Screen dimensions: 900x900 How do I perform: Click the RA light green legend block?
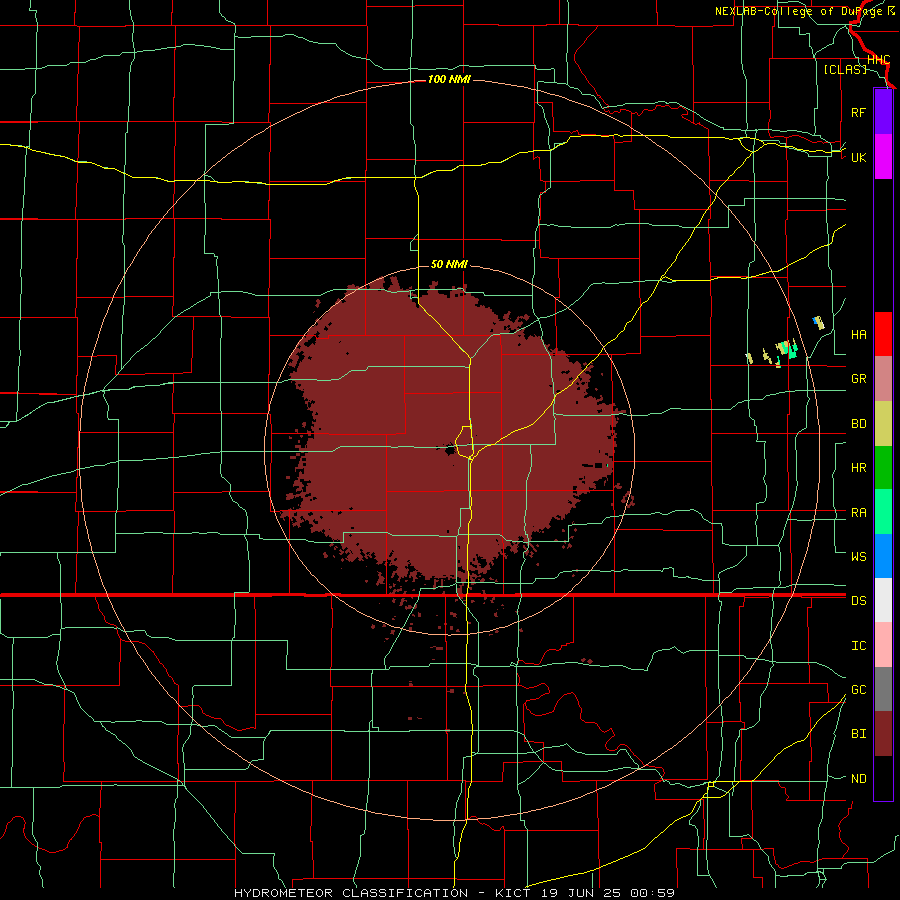[883, 512]
